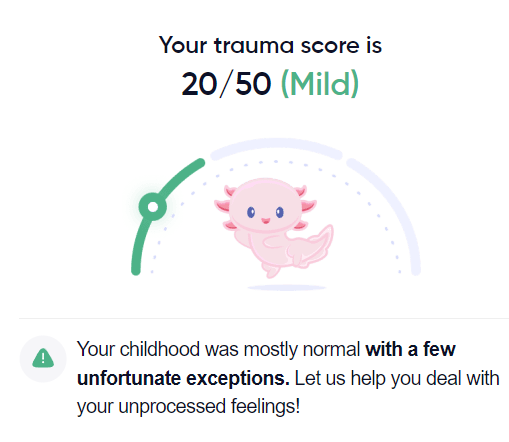509x442 pixels.
Task: Click the axolotl's face
Action: 265,205
